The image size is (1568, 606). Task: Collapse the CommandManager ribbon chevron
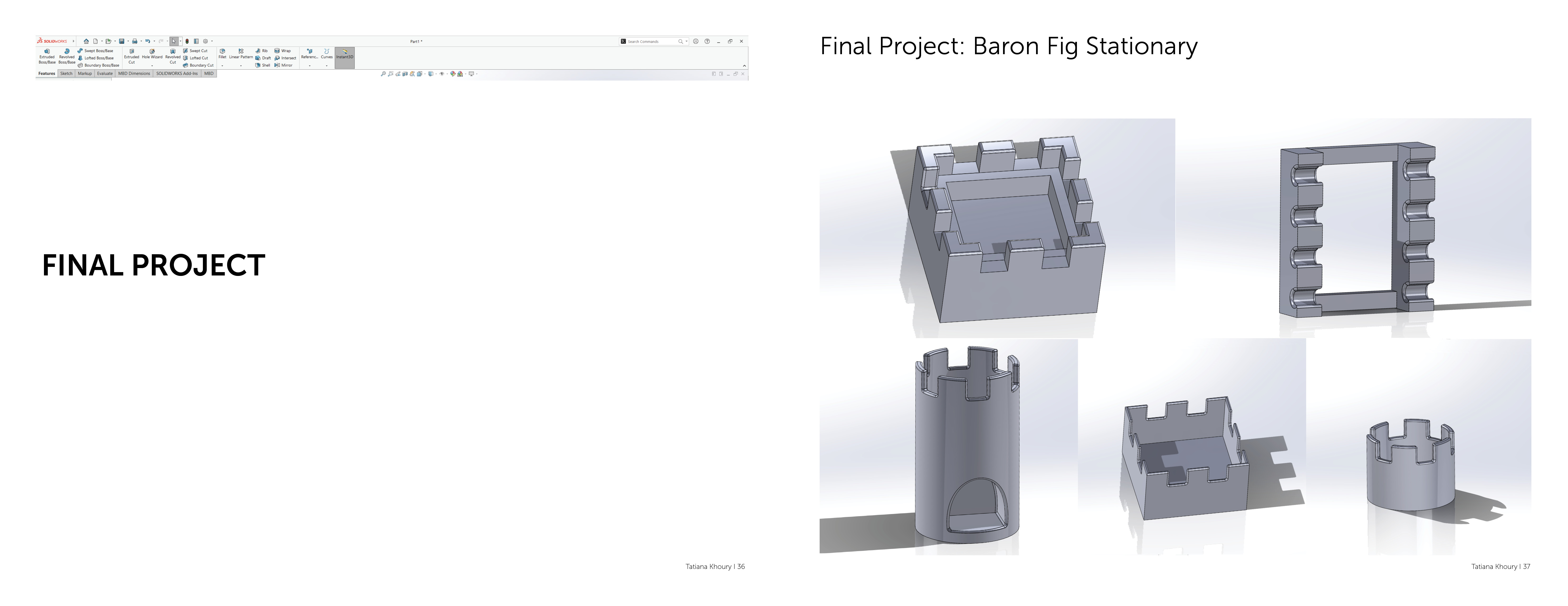(x=744, y=66)
